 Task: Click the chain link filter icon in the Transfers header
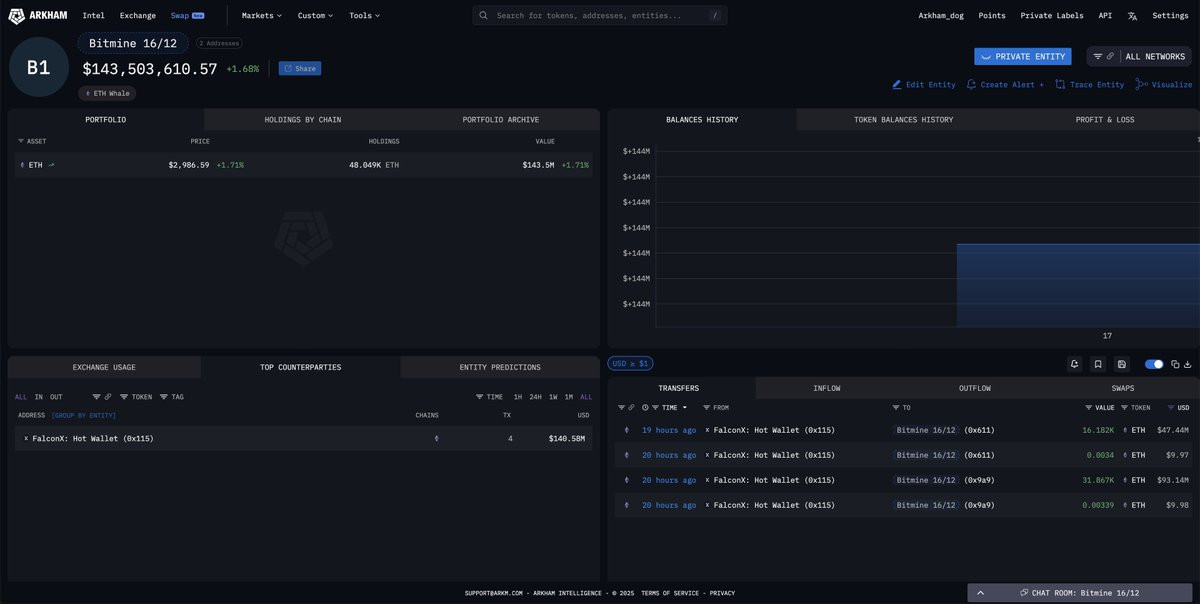(631, 408)
